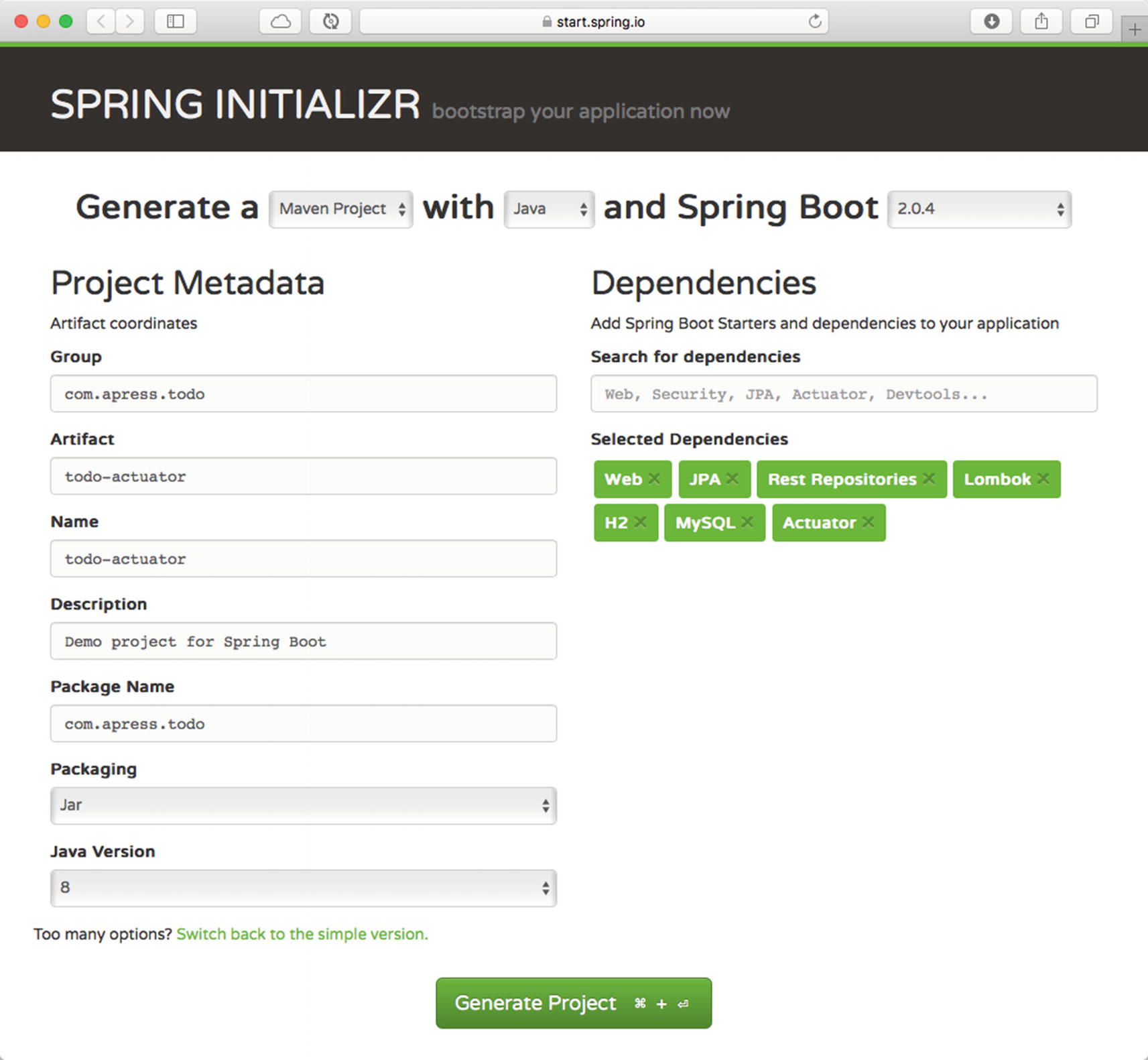The image size is (1148, 1060).
Task: Open Safari downloads icon
Action: (x=991, y=21)
